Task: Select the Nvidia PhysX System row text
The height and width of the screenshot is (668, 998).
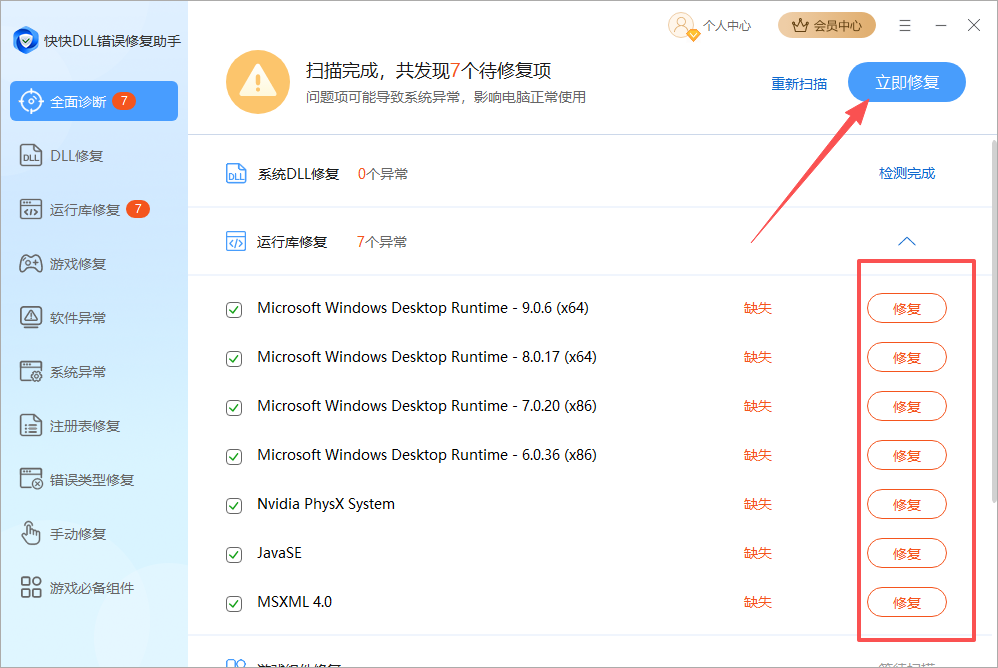Action: coord(326,504)
